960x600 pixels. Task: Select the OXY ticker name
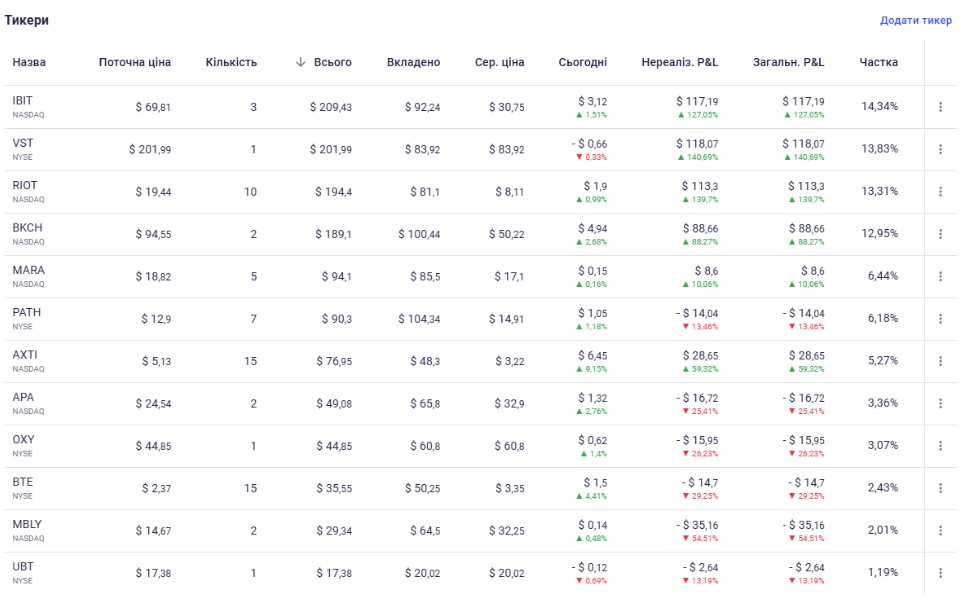tap(23, 439)
